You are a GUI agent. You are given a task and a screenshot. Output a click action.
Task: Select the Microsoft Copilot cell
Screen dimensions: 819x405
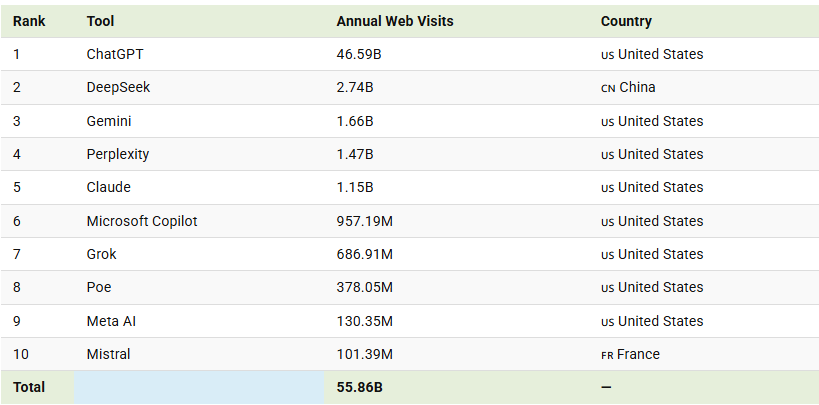(x=142, y=221)
